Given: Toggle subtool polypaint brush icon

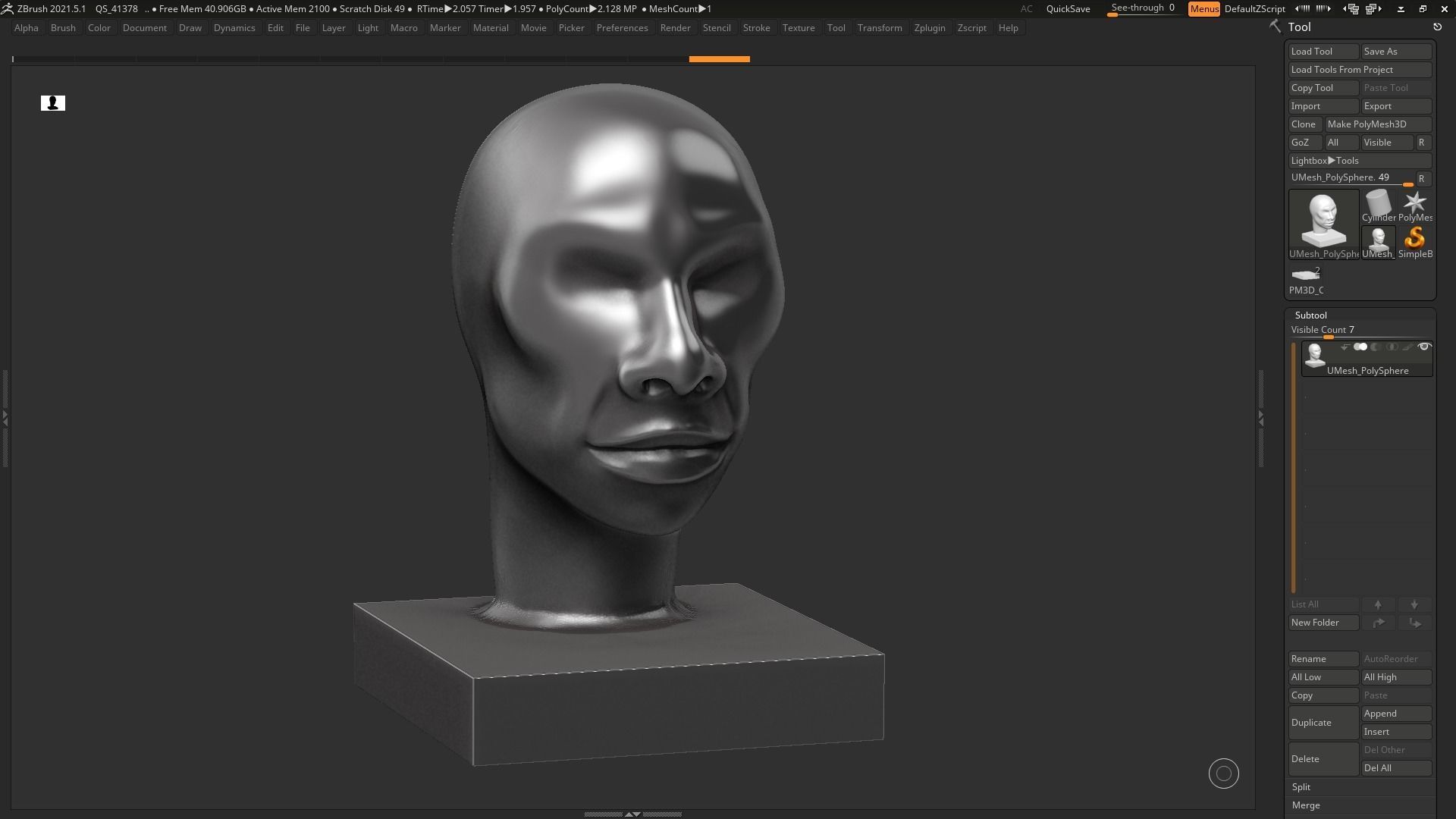Looking at the screenshot, I should point(1407,347).
